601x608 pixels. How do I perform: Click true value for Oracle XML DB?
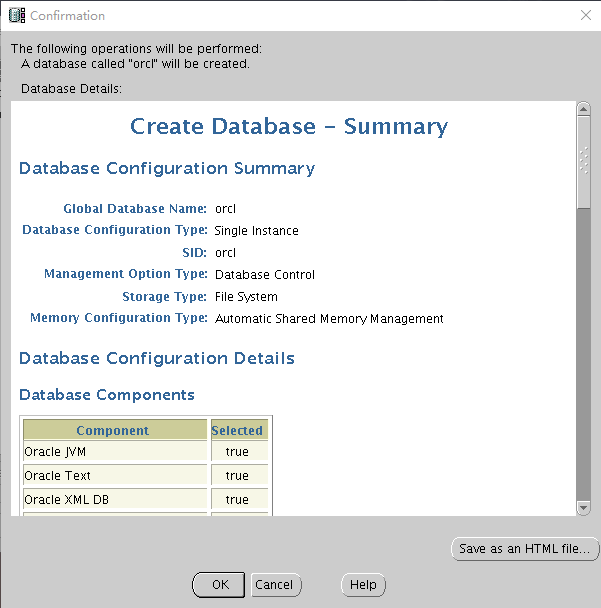coord(239,499)
